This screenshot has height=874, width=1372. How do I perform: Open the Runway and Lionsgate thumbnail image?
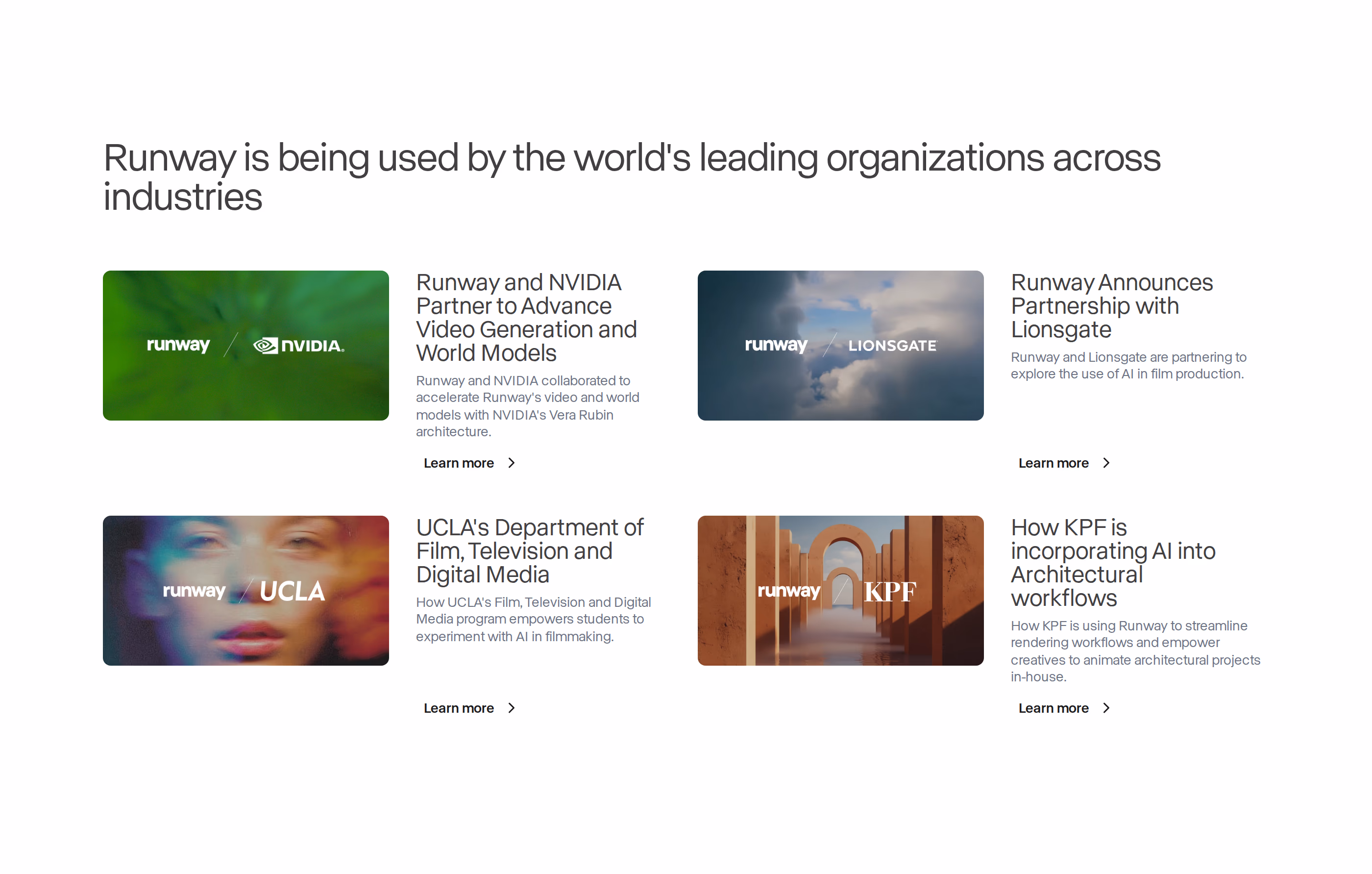tap(840, 346)
